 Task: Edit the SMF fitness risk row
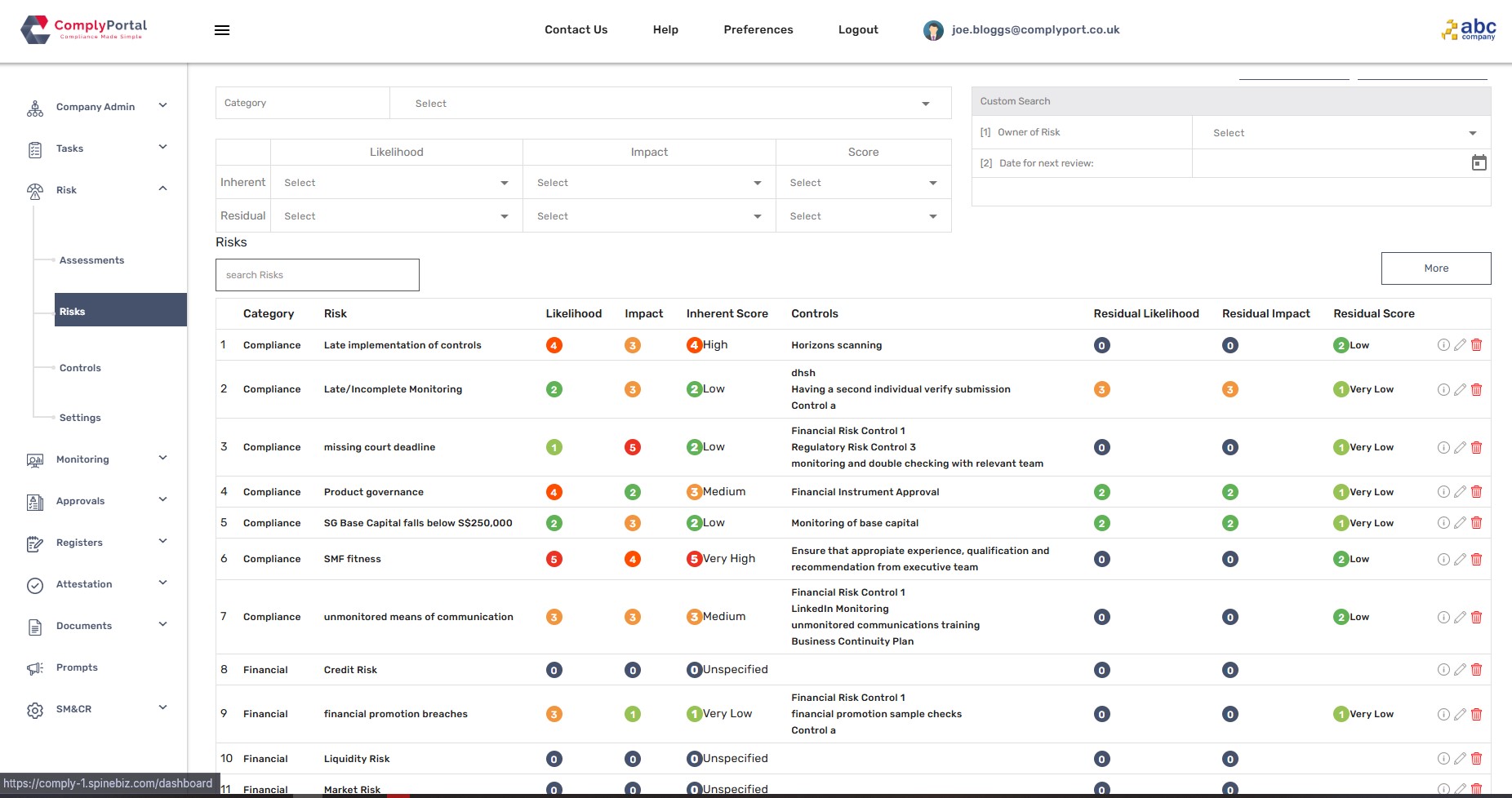1460,560
